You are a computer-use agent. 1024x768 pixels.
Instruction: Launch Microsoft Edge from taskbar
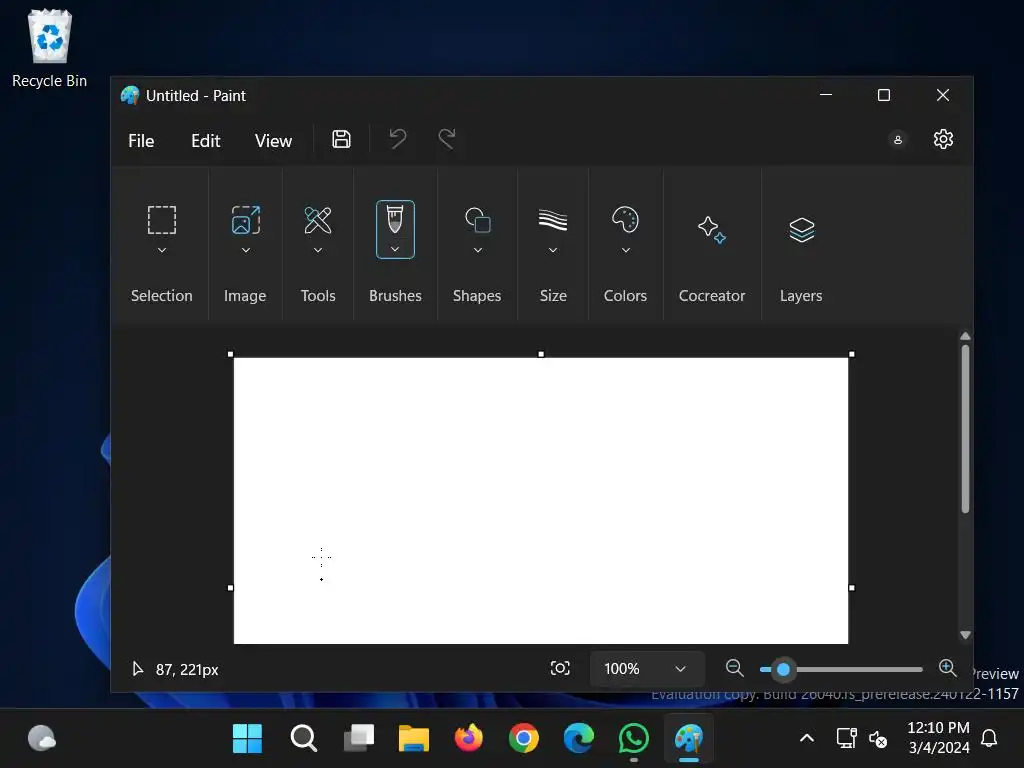(579, 739)
